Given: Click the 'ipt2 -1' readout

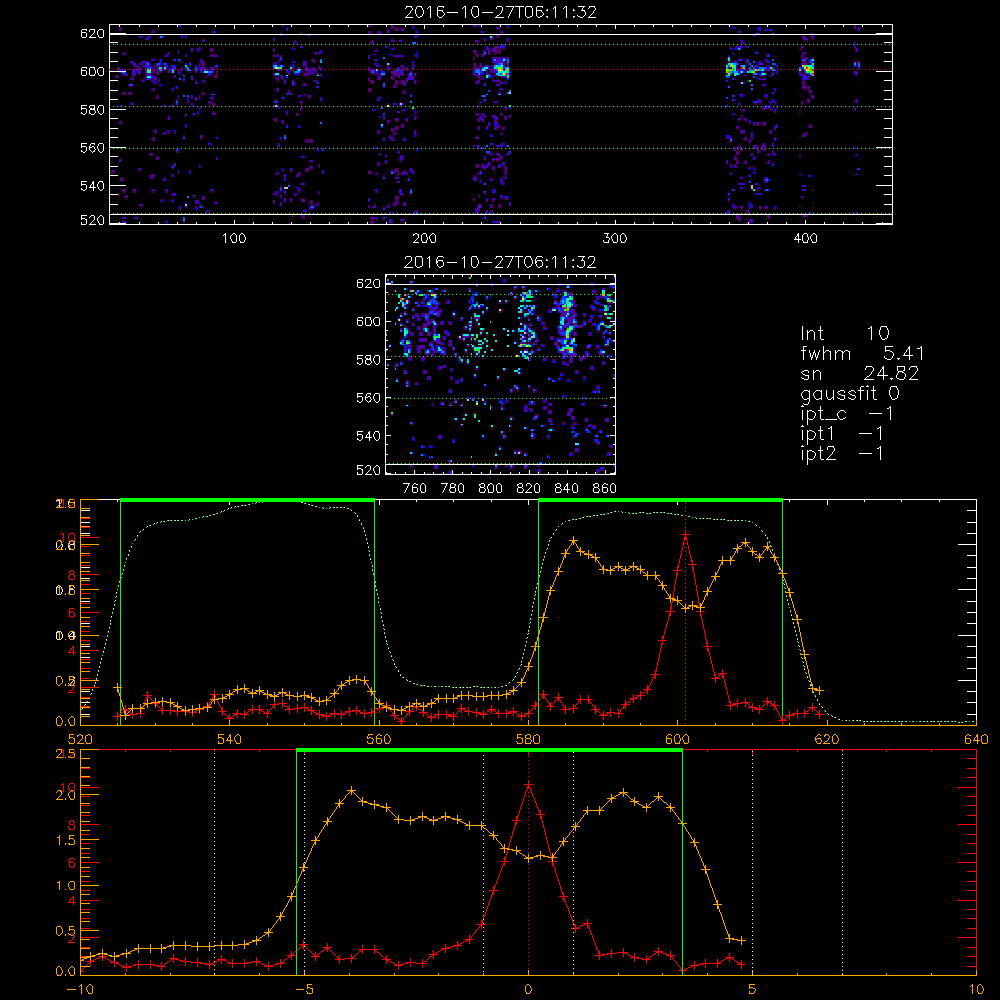Looking at the screenshot, I should click(842, 453).
